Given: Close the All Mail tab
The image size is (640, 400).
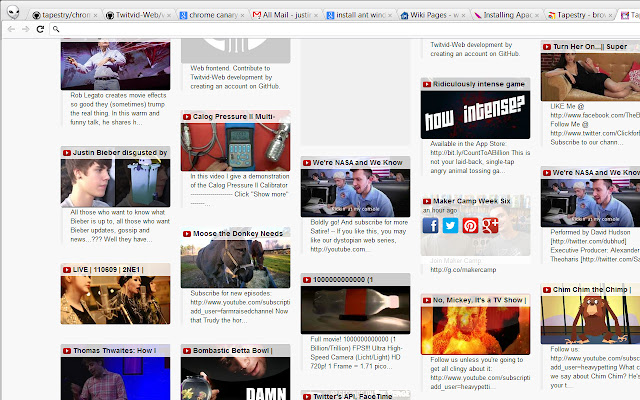Looking at the screenshot, I should click(316, 15).
